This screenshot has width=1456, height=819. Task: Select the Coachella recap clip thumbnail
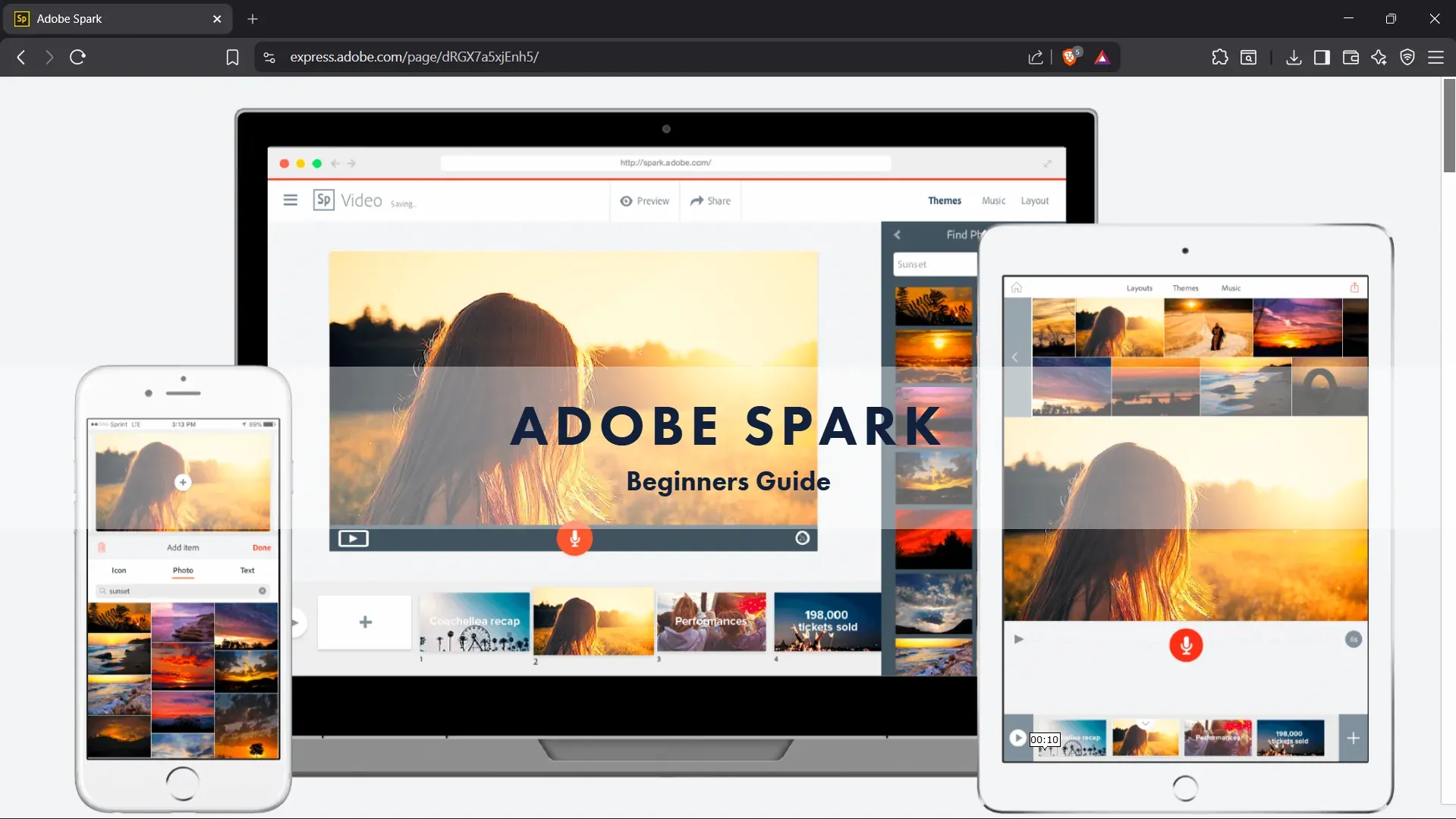pos(473,622)
